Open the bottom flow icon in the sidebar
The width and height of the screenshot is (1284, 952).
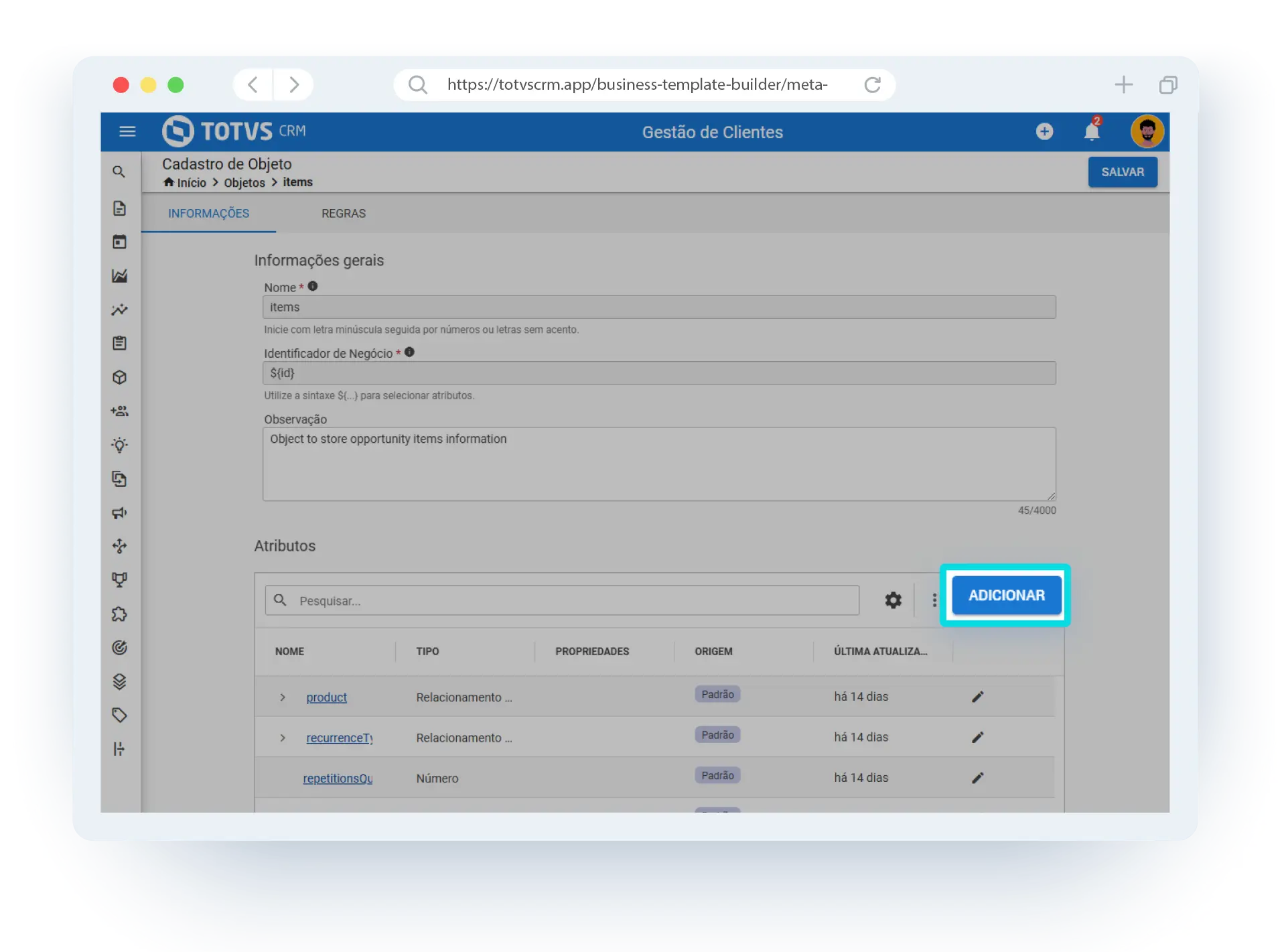(119, 749)
